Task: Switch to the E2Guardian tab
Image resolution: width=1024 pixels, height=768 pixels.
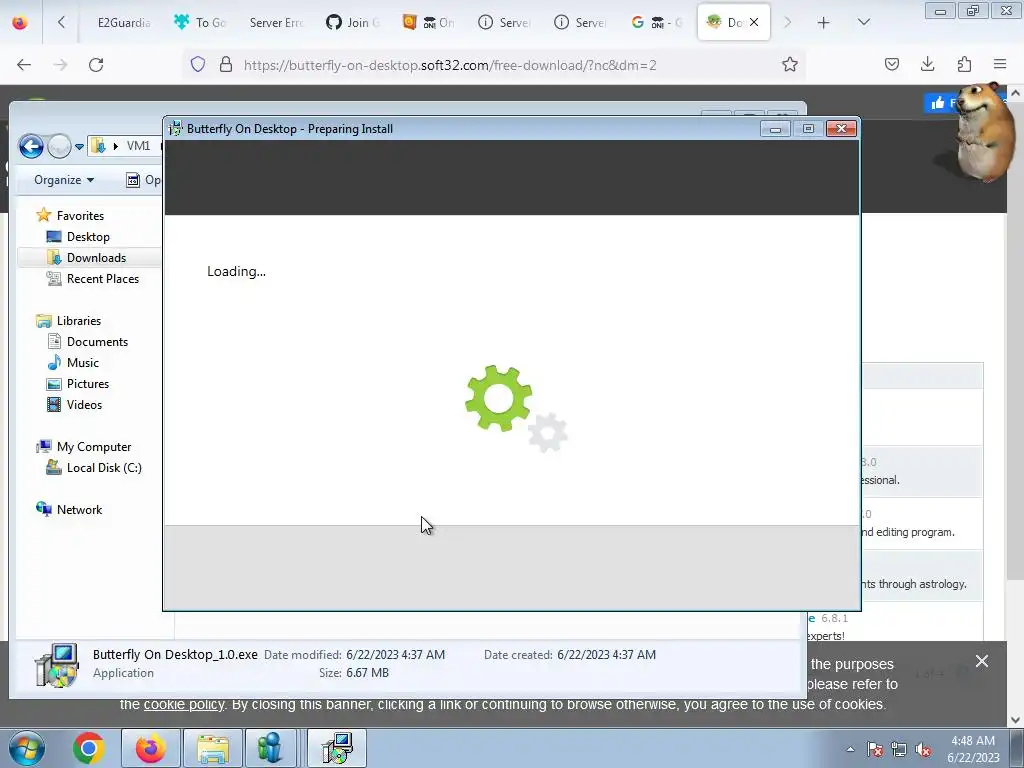Action: [x=123, y=22]
